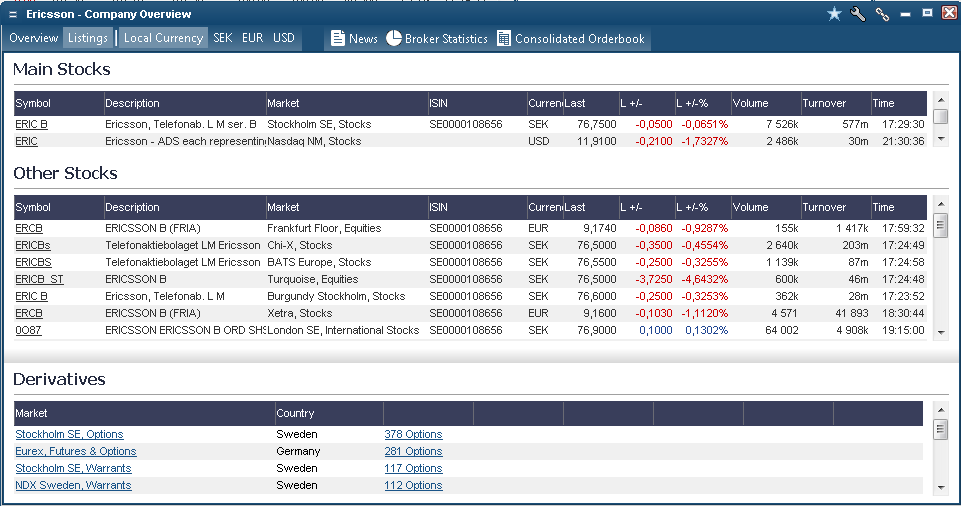Sort Derivatives by Market column header
Image resolution: width=961 pixels, height=506 pixels.
144,413
